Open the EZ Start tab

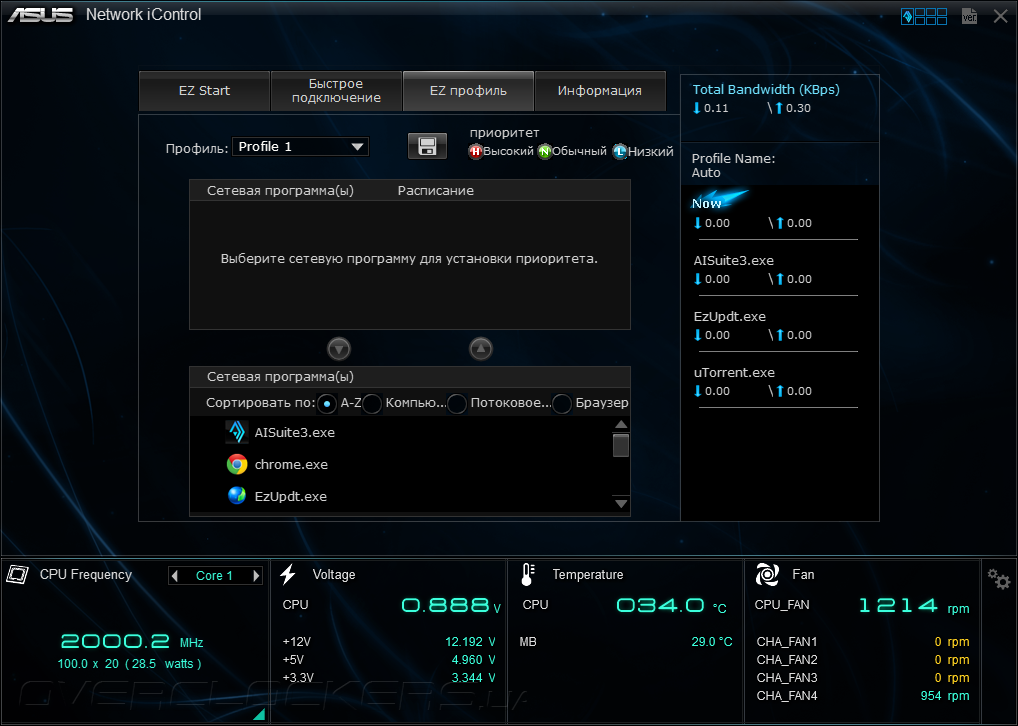205,91
